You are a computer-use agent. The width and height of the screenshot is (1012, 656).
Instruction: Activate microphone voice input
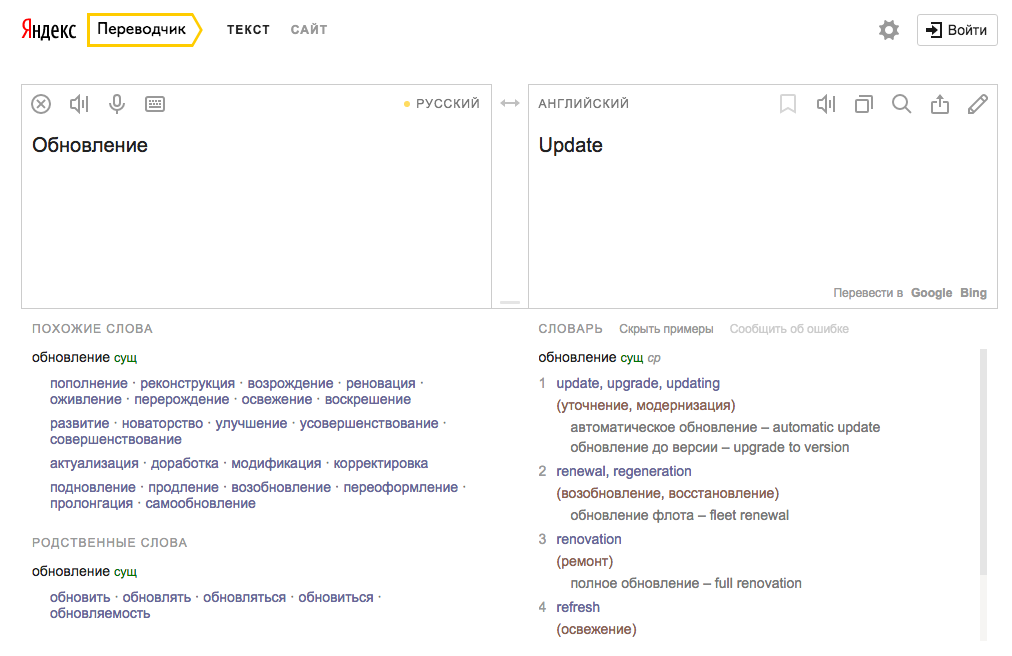click(x=117, y=104)
